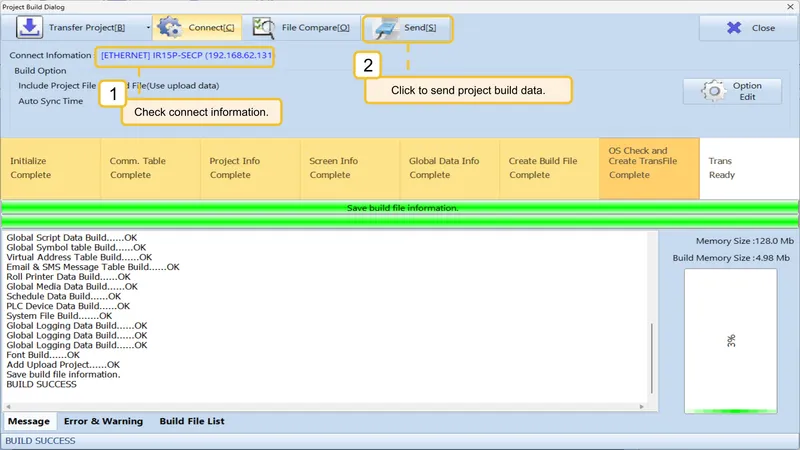800x450 pixels.
Task: Click the Project Info Complete step
Action: coord(250,168)
